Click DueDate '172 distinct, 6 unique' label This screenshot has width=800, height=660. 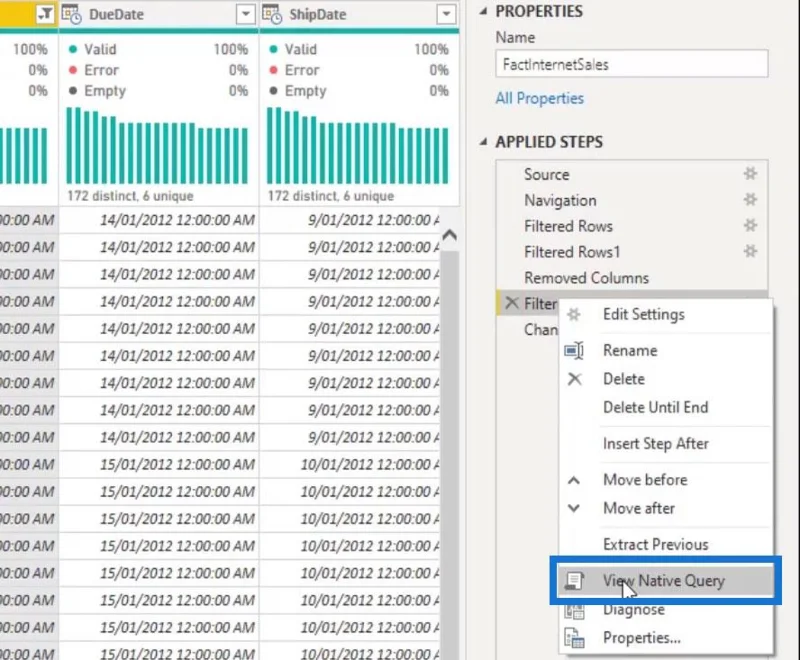point(130,196)
